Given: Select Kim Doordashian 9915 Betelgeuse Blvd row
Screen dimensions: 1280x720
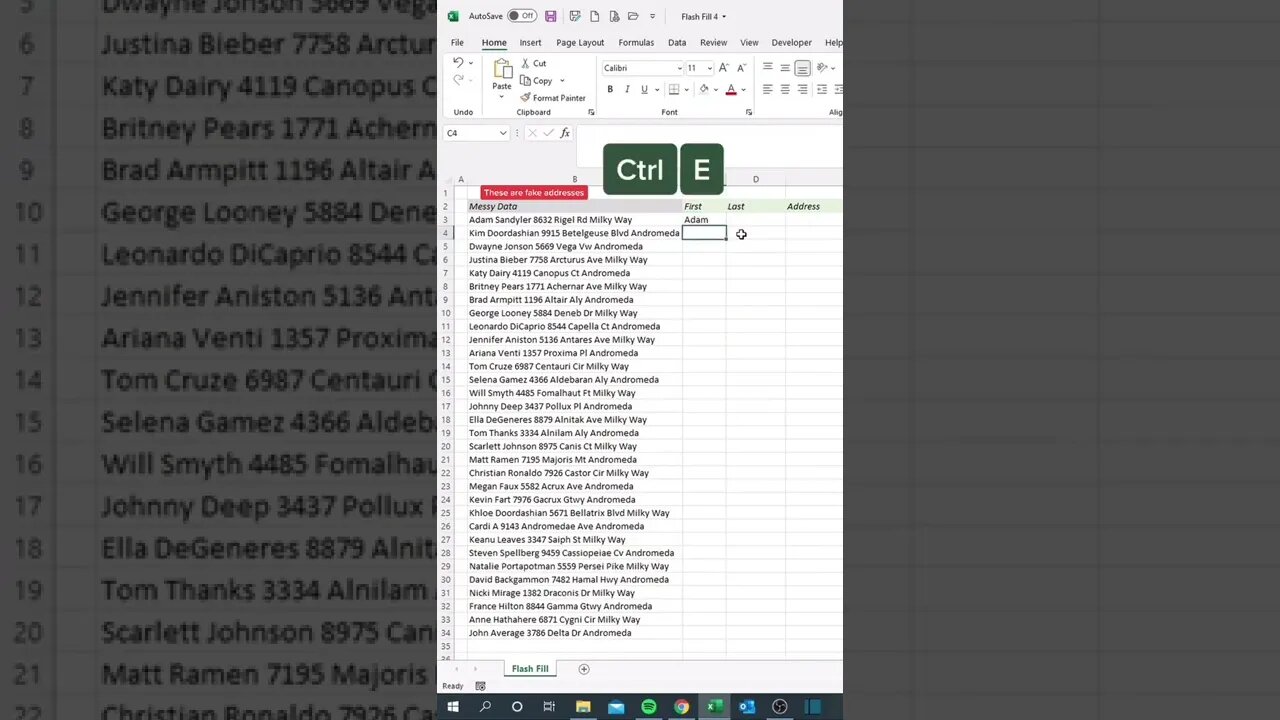Looking at the screenshot, I should (574, 233).
